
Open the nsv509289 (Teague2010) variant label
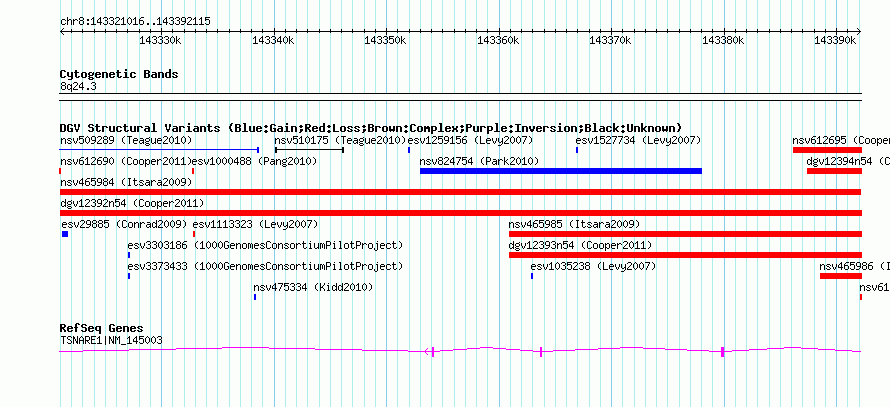[x=126, y=140]
